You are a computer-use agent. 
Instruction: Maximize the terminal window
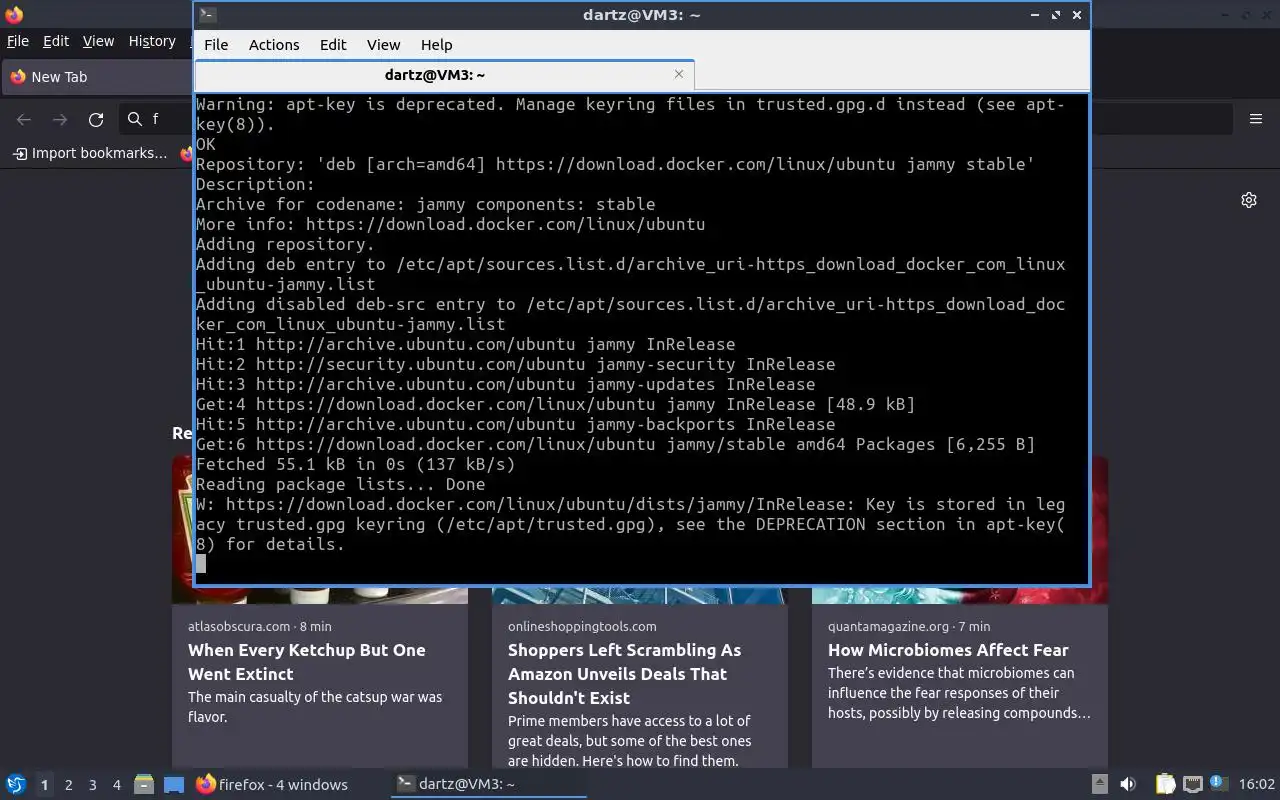1056,15
